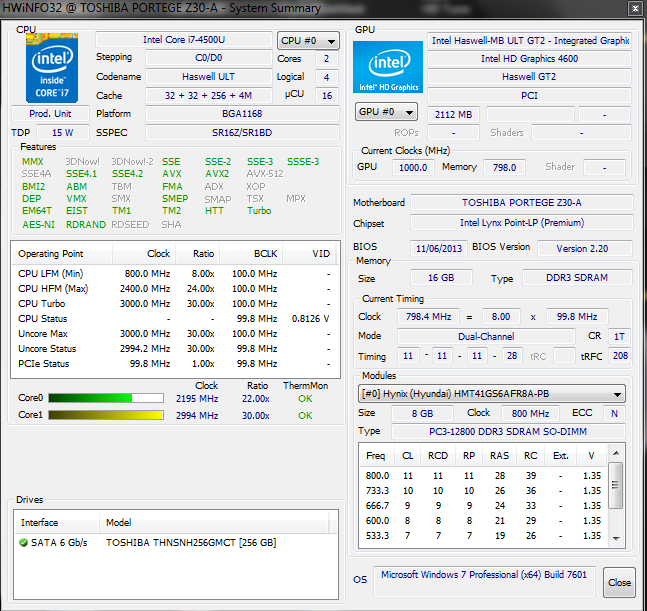Click the Windows 7 Professional OS field
Viewport: 647px width, 611px height.
coord(484,582)
